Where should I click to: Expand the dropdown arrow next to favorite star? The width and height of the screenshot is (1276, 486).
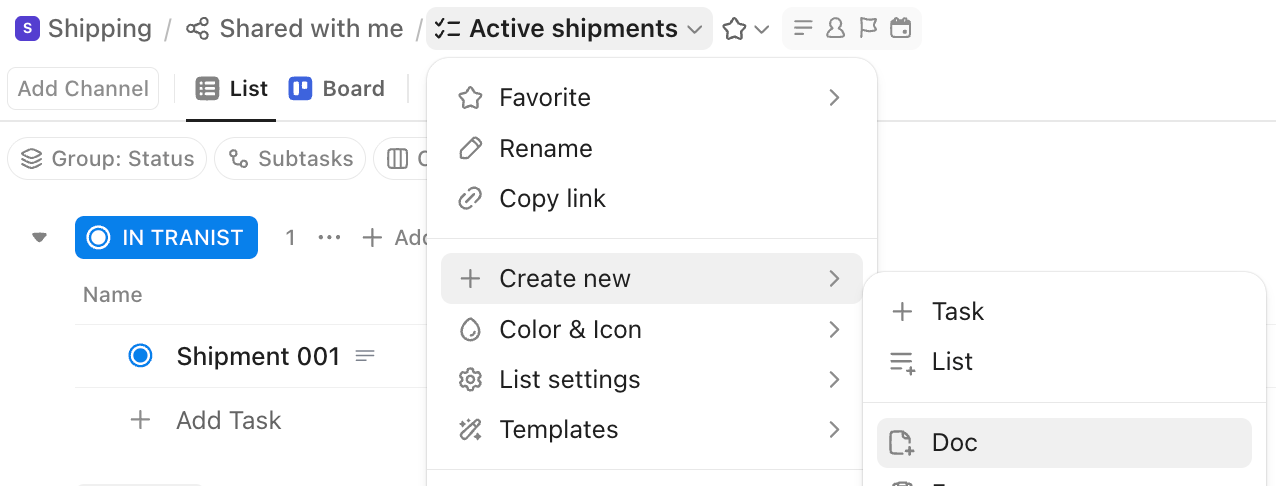[x=762, y=29]
